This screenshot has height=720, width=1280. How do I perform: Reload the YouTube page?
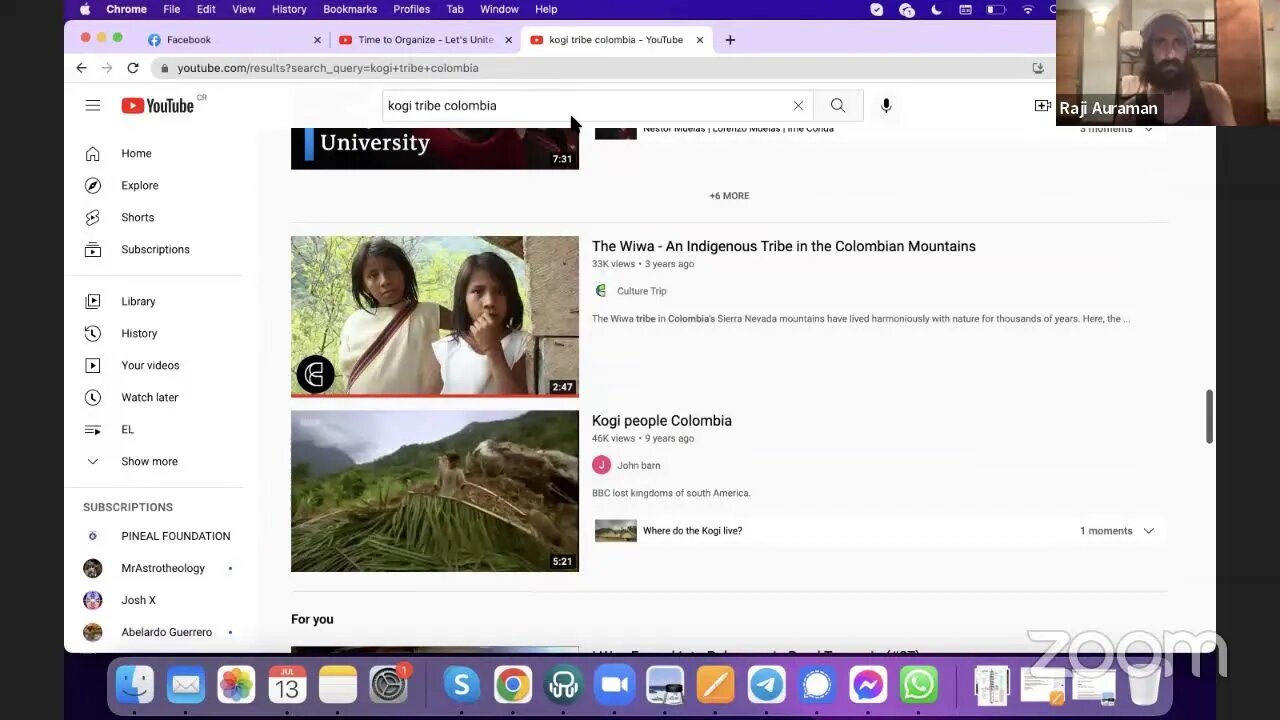tap(133, 68)
